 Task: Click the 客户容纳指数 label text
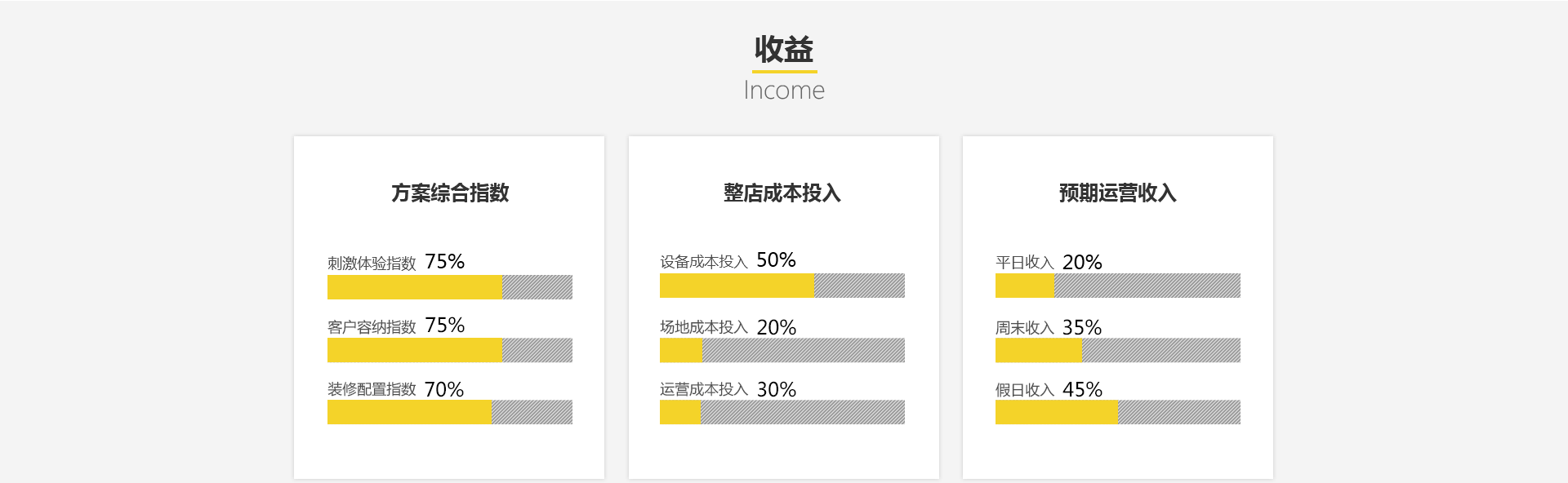tap(372, 326)
